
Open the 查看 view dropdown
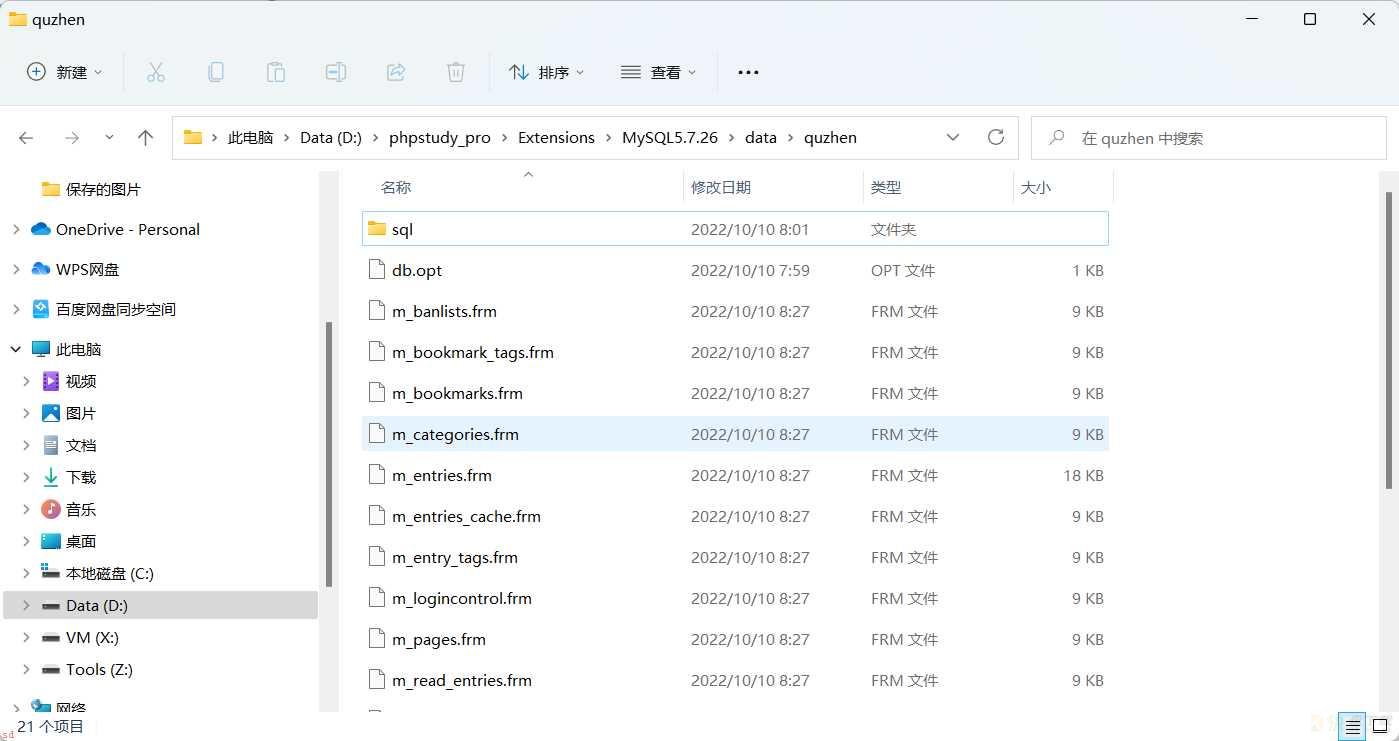658,72
